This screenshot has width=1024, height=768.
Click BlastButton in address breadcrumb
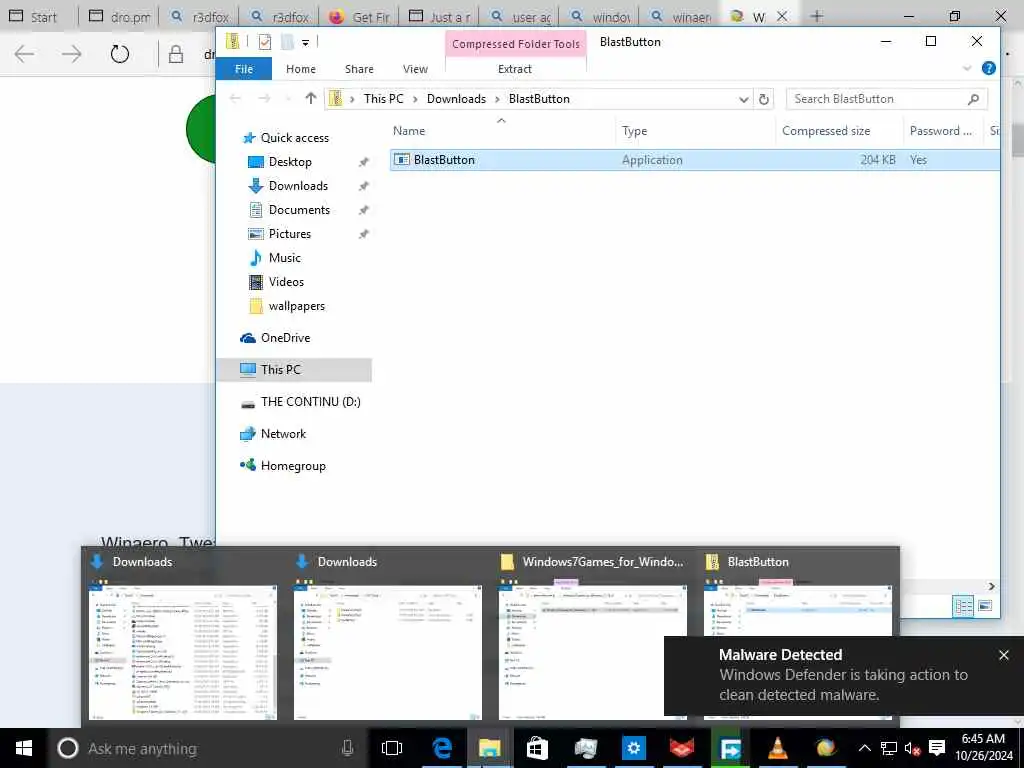coord(539,99)
